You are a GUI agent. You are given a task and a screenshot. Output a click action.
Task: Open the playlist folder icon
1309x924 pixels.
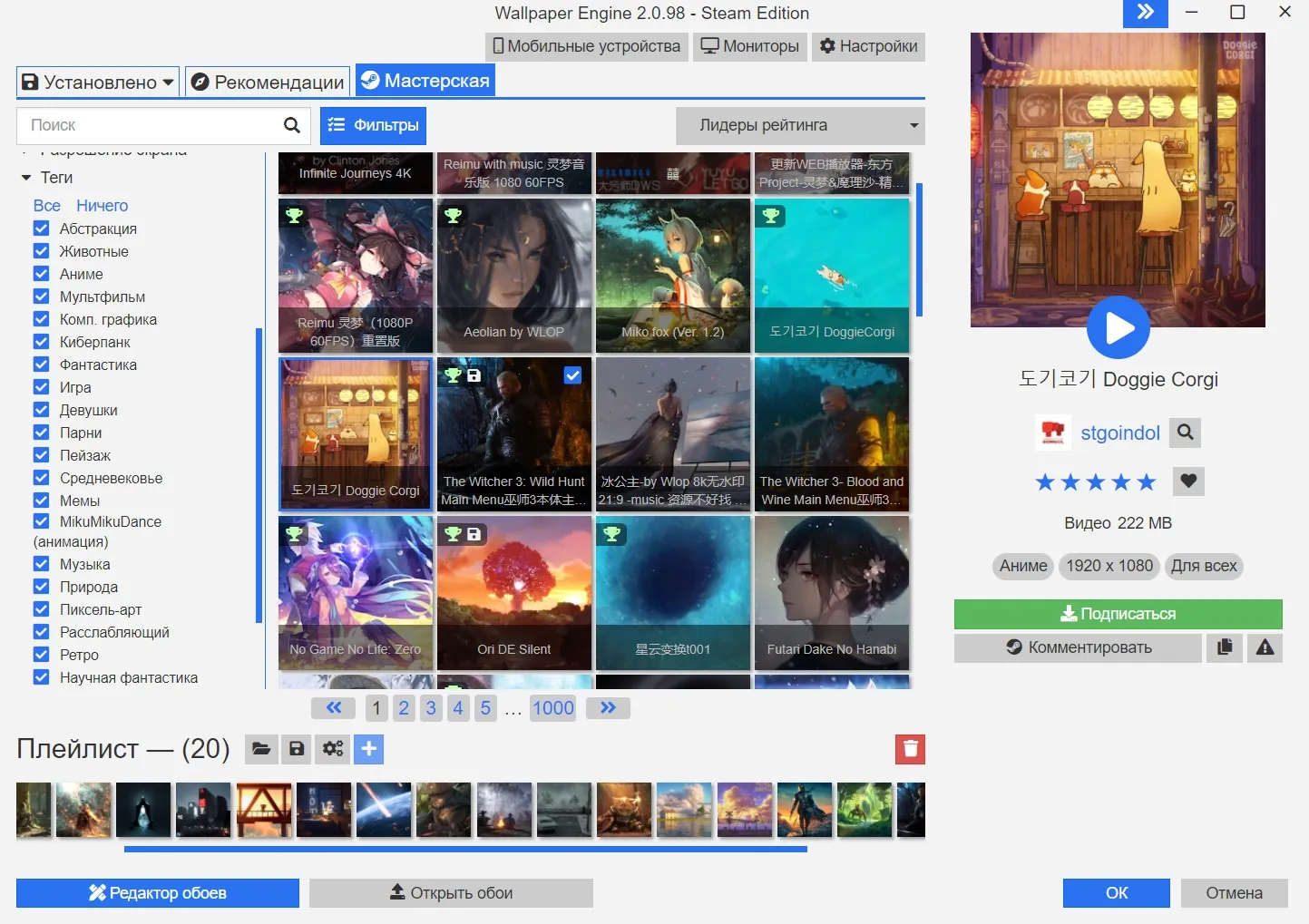tap(261, 749)
